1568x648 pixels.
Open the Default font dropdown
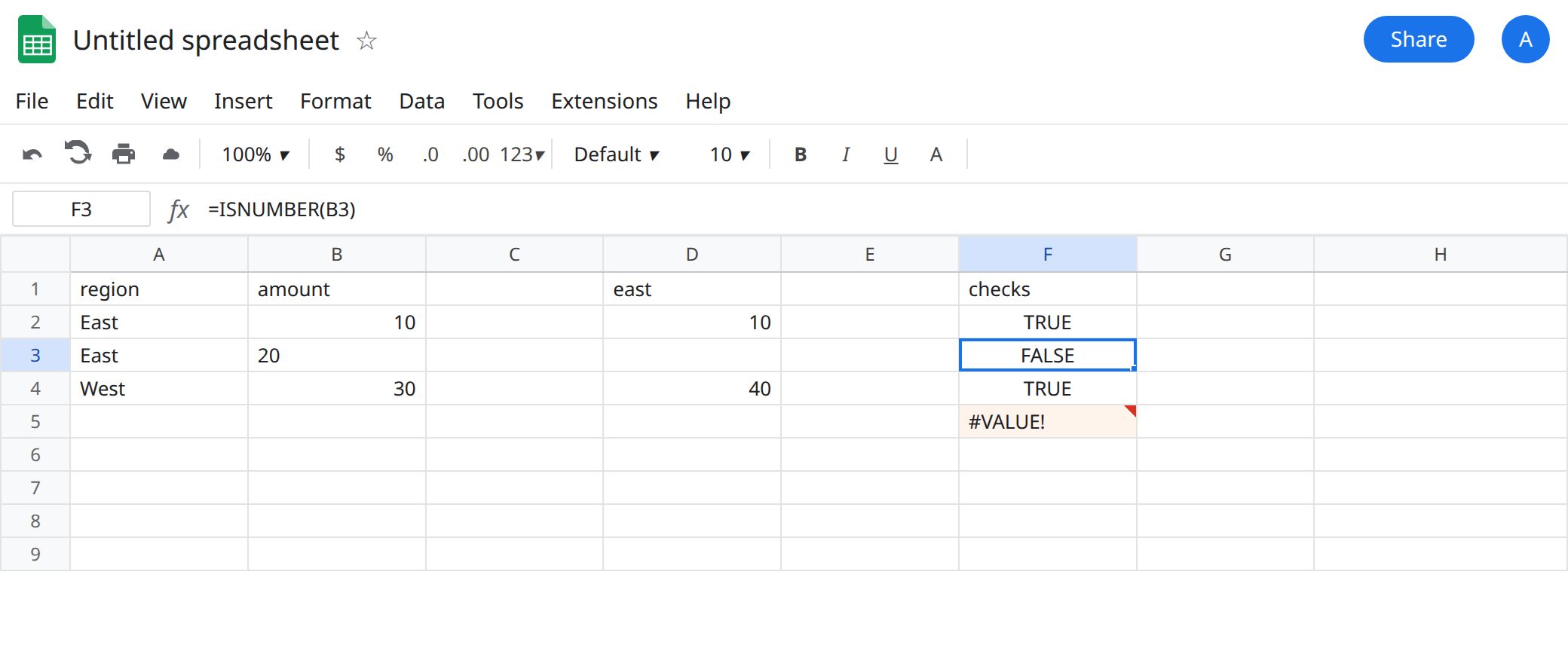pos(617,154)
